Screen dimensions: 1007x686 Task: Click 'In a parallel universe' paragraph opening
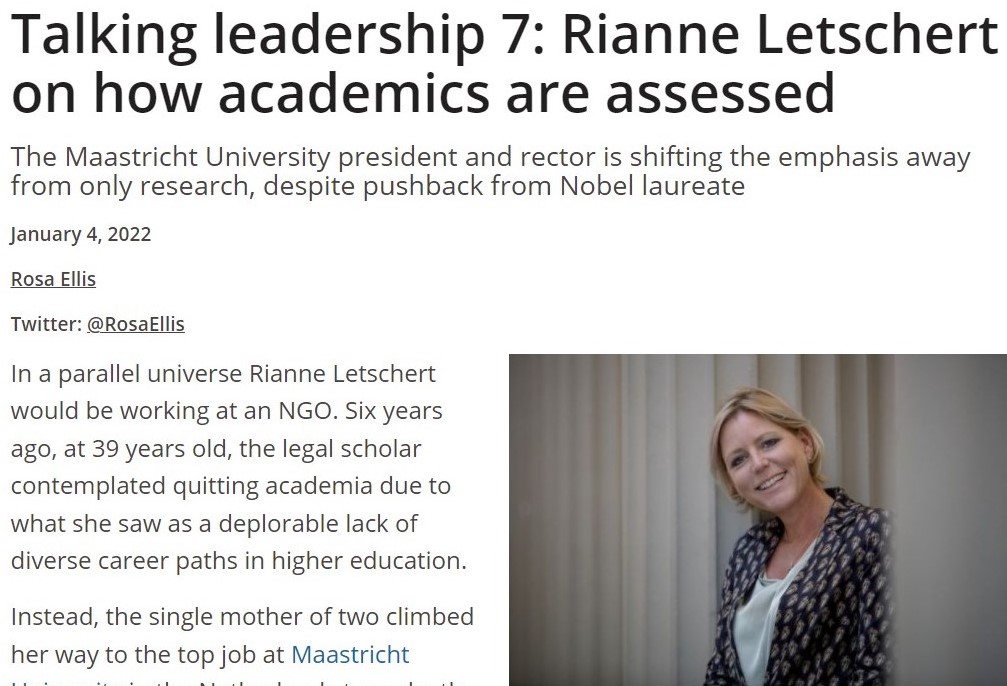[127, 374]
